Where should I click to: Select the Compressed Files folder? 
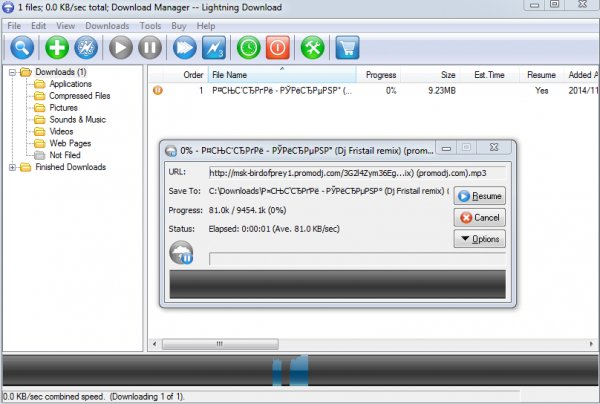point(80,96)
